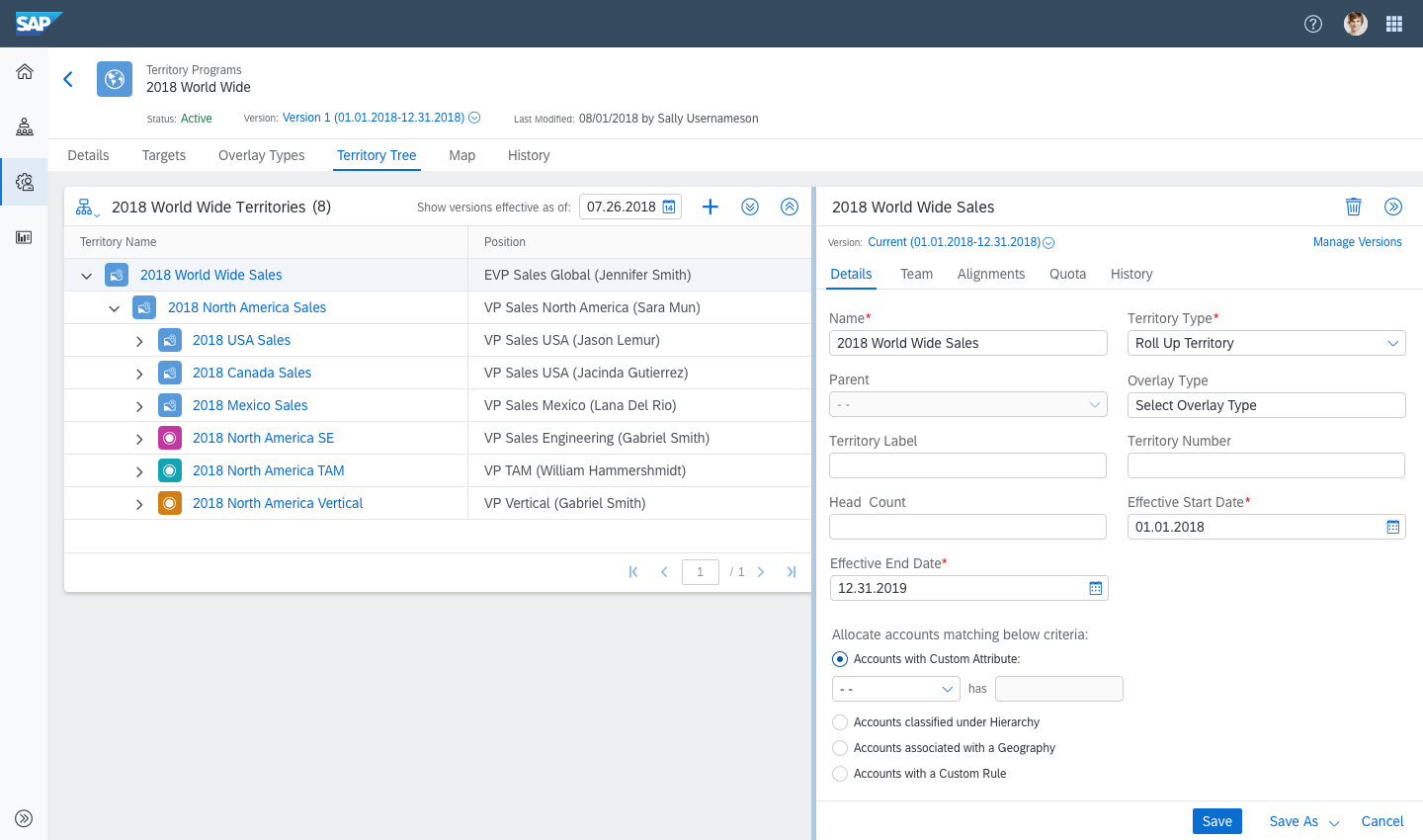Go to the last page of territories
Viewport: 1423px width, 840px height.
tap(792, 572)
